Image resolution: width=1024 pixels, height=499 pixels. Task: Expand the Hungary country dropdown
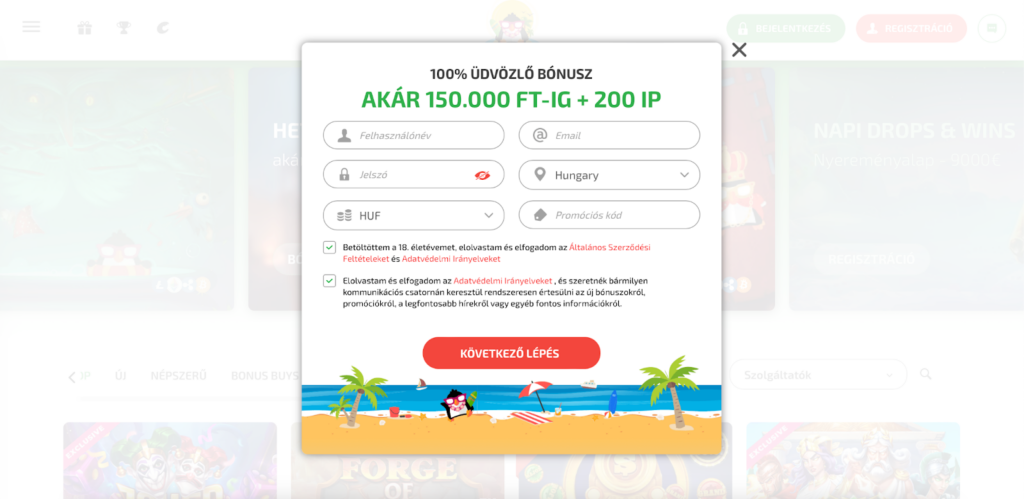click(609, 175)
